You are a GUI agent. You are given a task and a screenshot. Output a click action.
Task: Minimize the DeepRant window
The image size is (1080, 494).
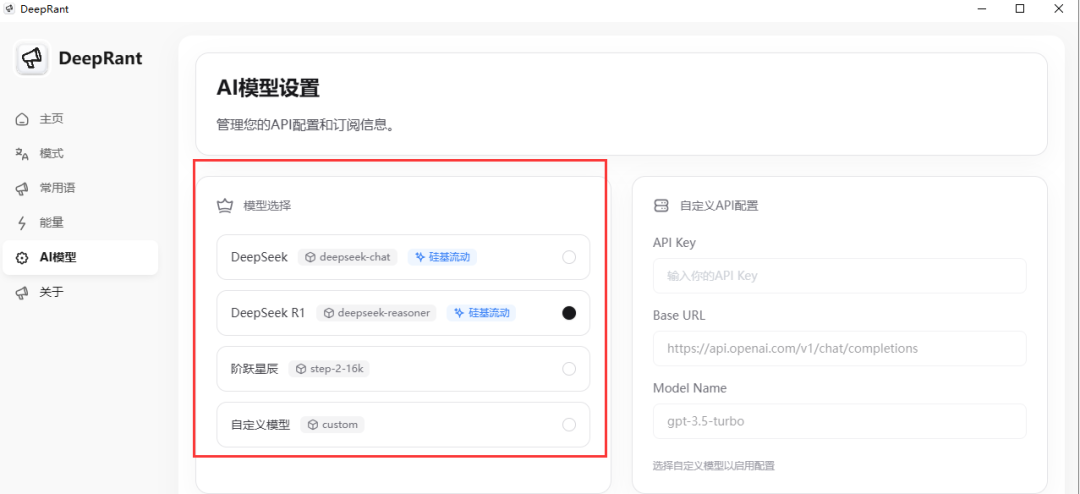click(981, 9)
